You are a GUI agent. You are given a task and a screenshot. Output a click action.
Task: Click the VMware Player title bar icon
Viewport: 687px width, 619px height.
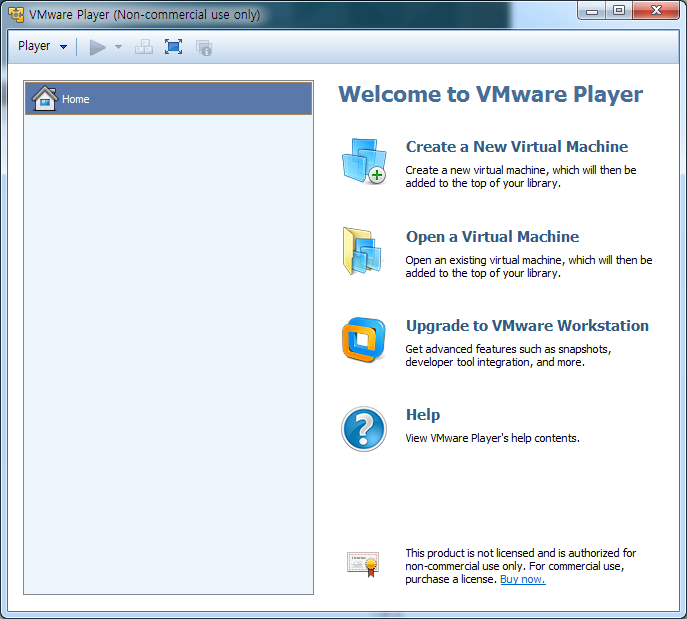coord(16,14)
